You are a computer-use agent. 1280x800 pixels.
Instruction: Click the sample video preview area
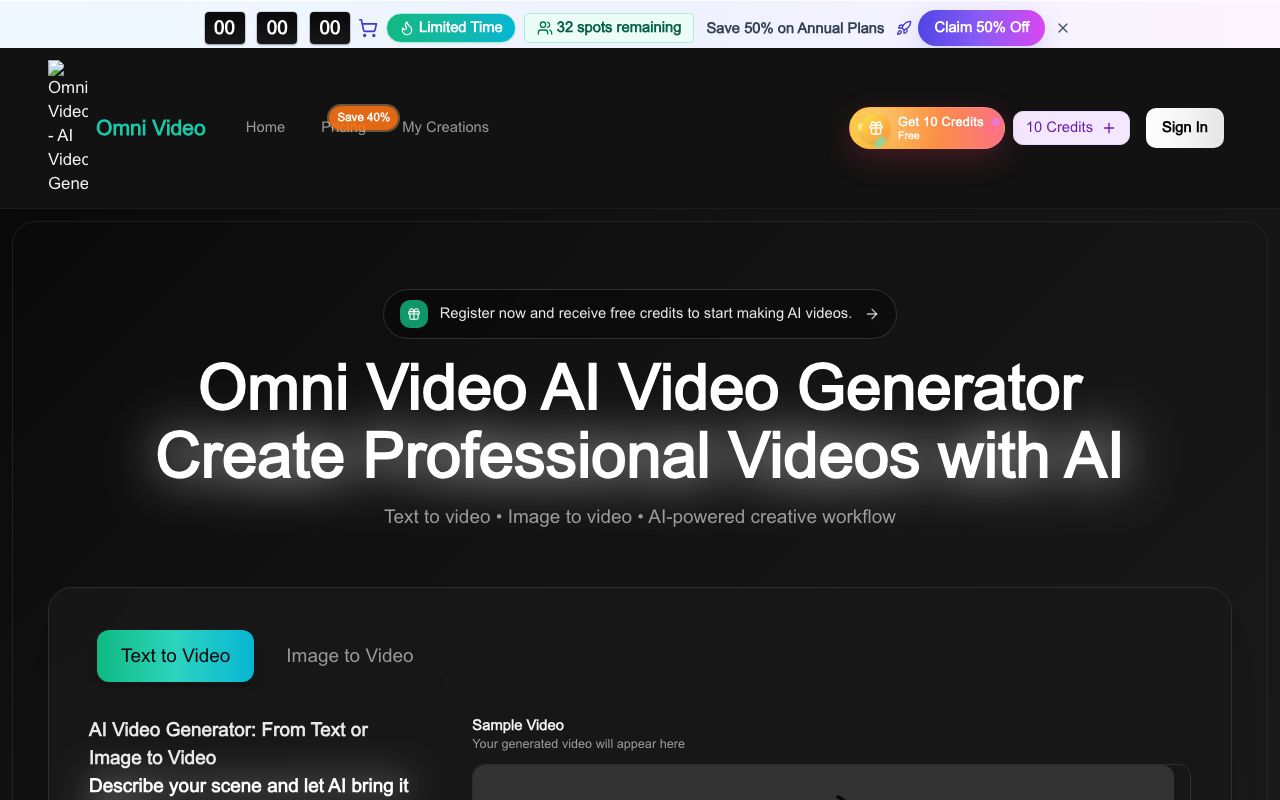(822, 783)
